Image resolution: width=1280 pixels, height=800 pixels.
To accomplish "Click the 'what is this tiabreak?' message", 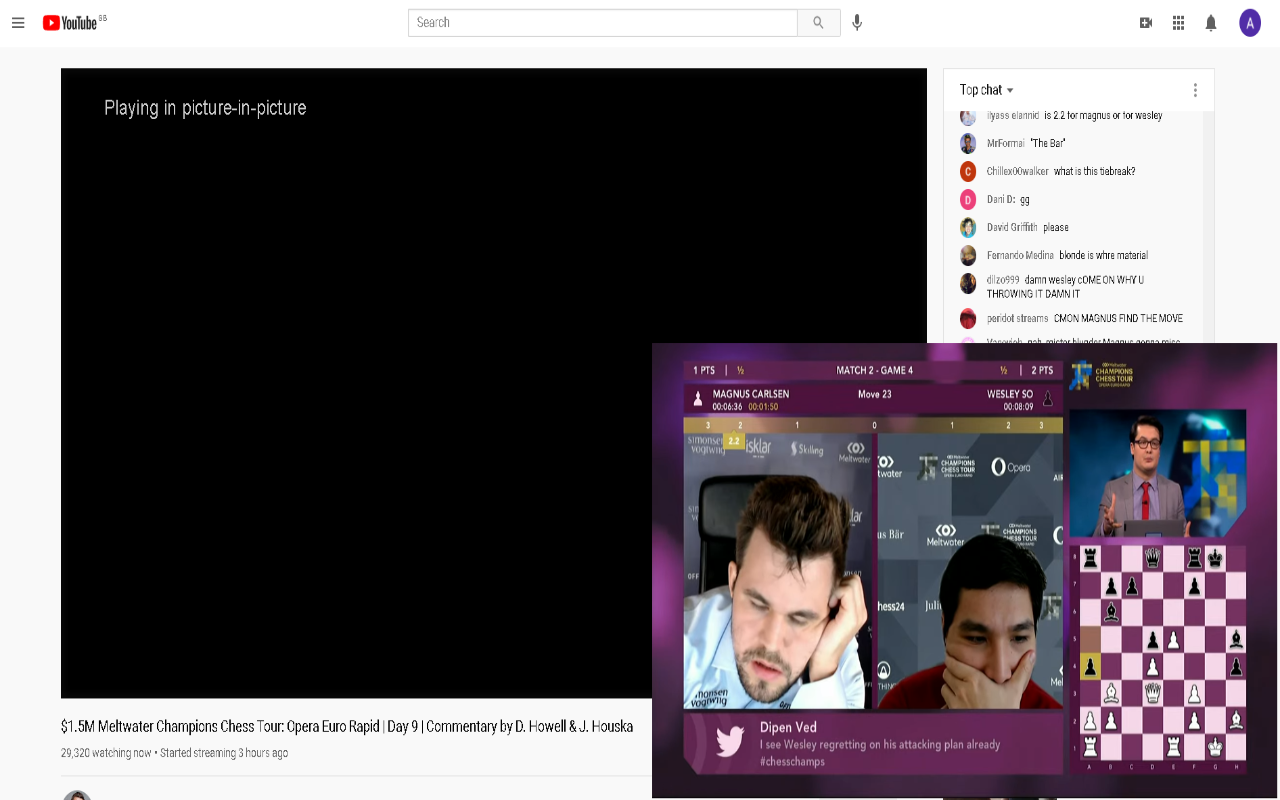I will coord(1094,171).
